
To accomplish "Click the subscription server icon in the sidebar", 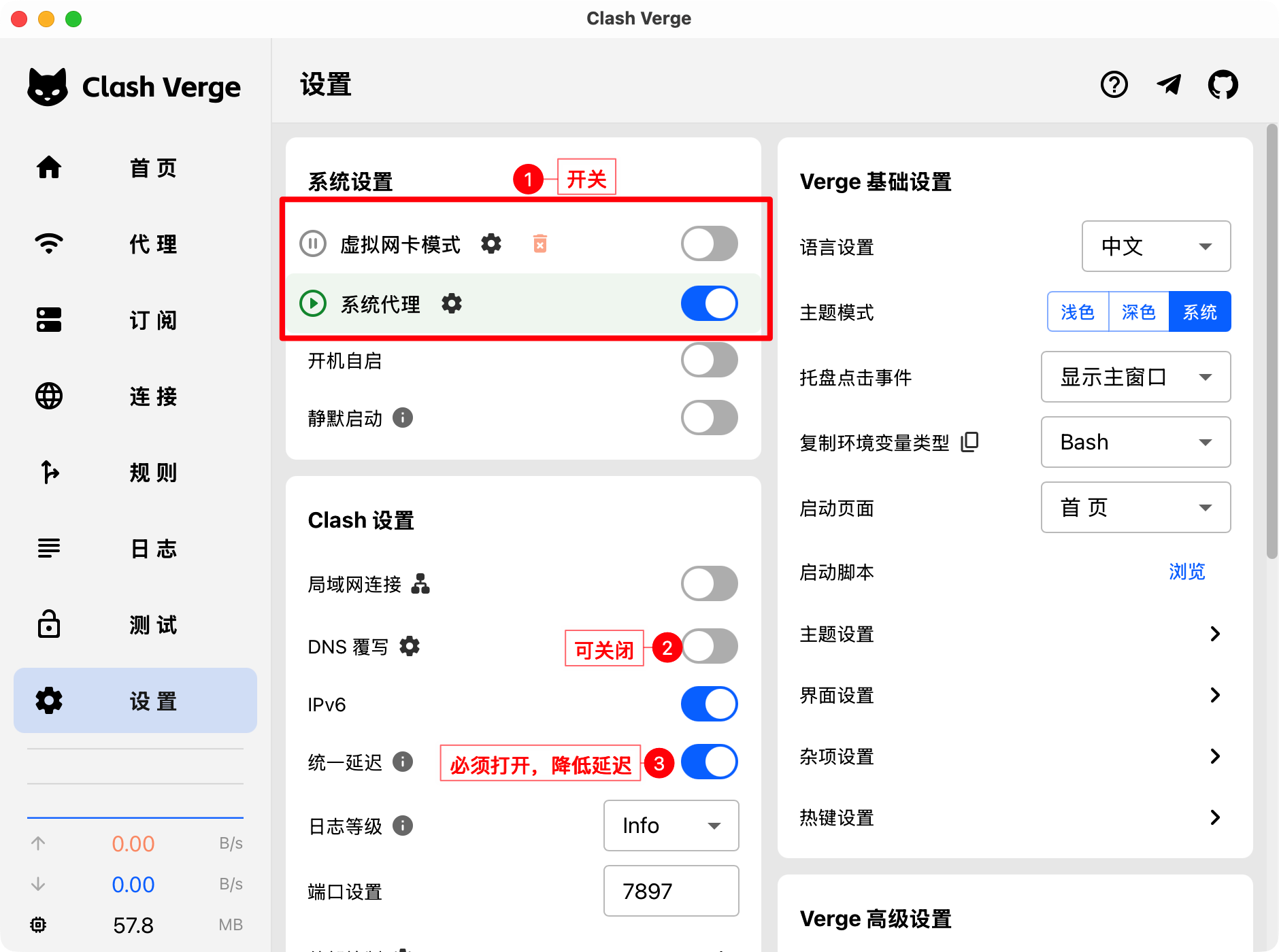I will tap(49, 320).
